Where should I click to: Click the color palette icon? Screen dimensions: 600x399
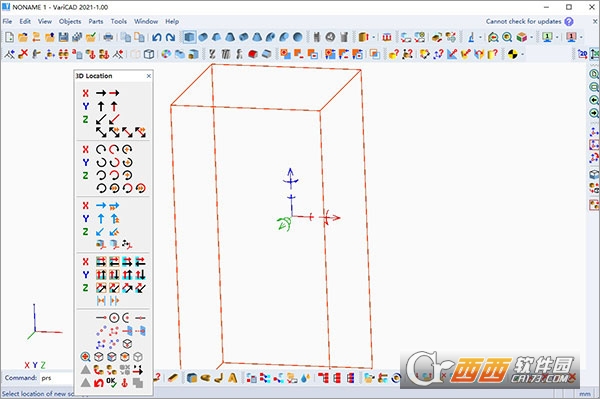click(166, 54)
